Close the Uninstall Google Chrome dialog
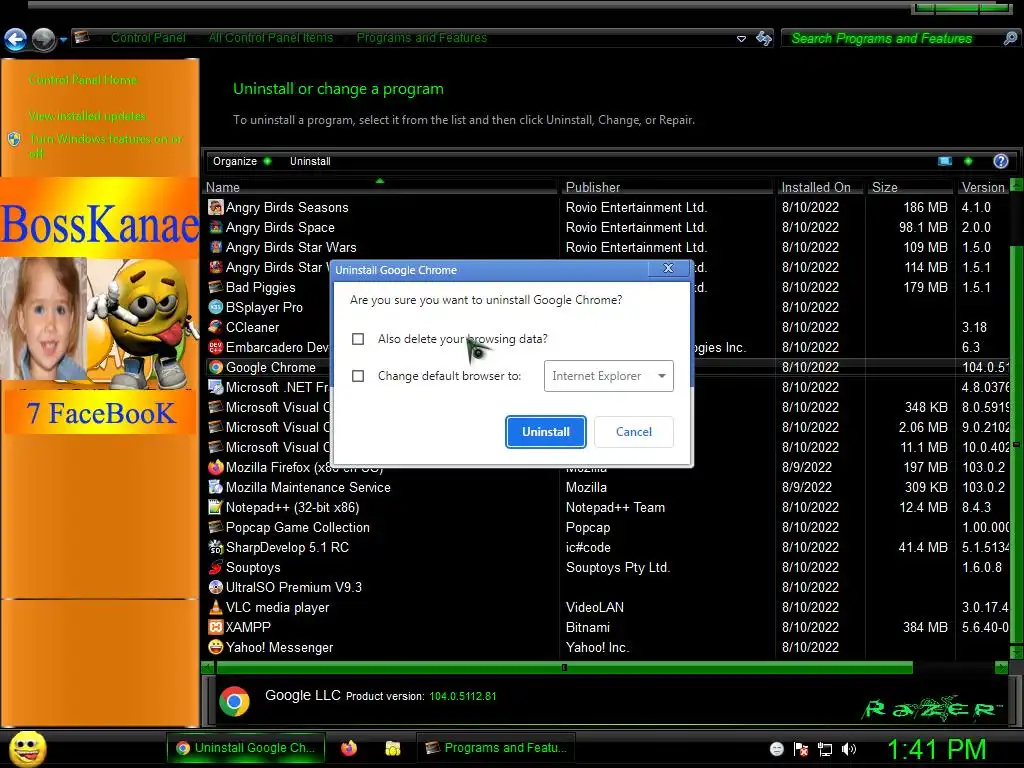Screen dimensions: 1024x768 click(x=668, y=268)
